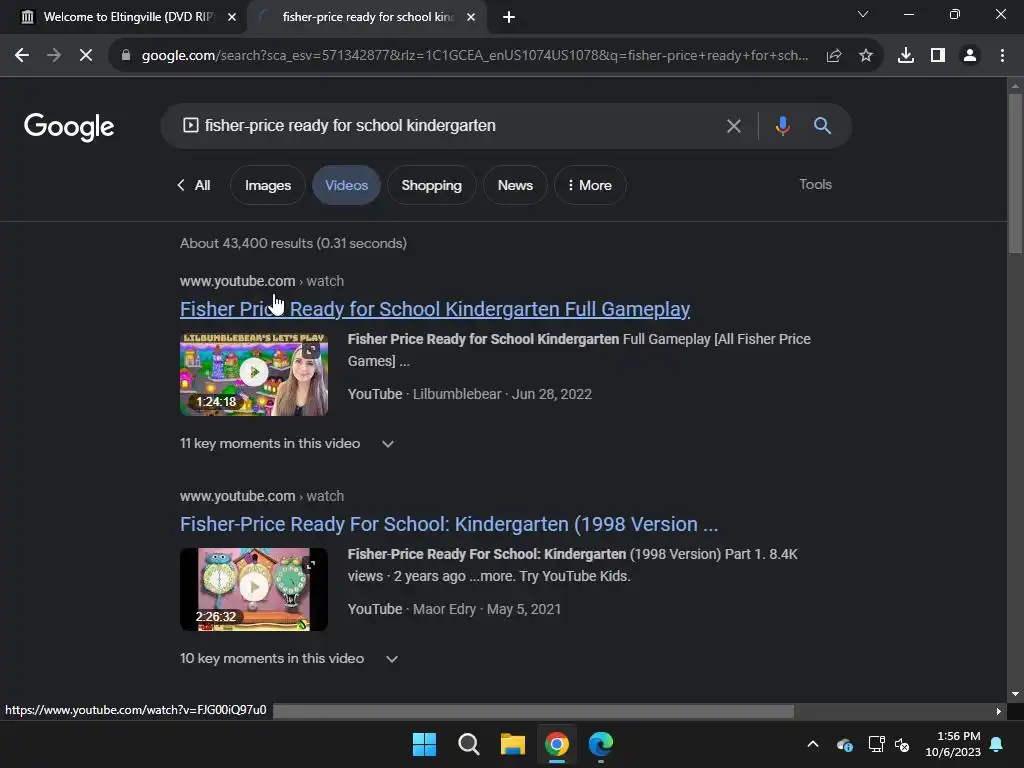Show News results
This screenshot has height=768, width=1024.
coord(515,185)
